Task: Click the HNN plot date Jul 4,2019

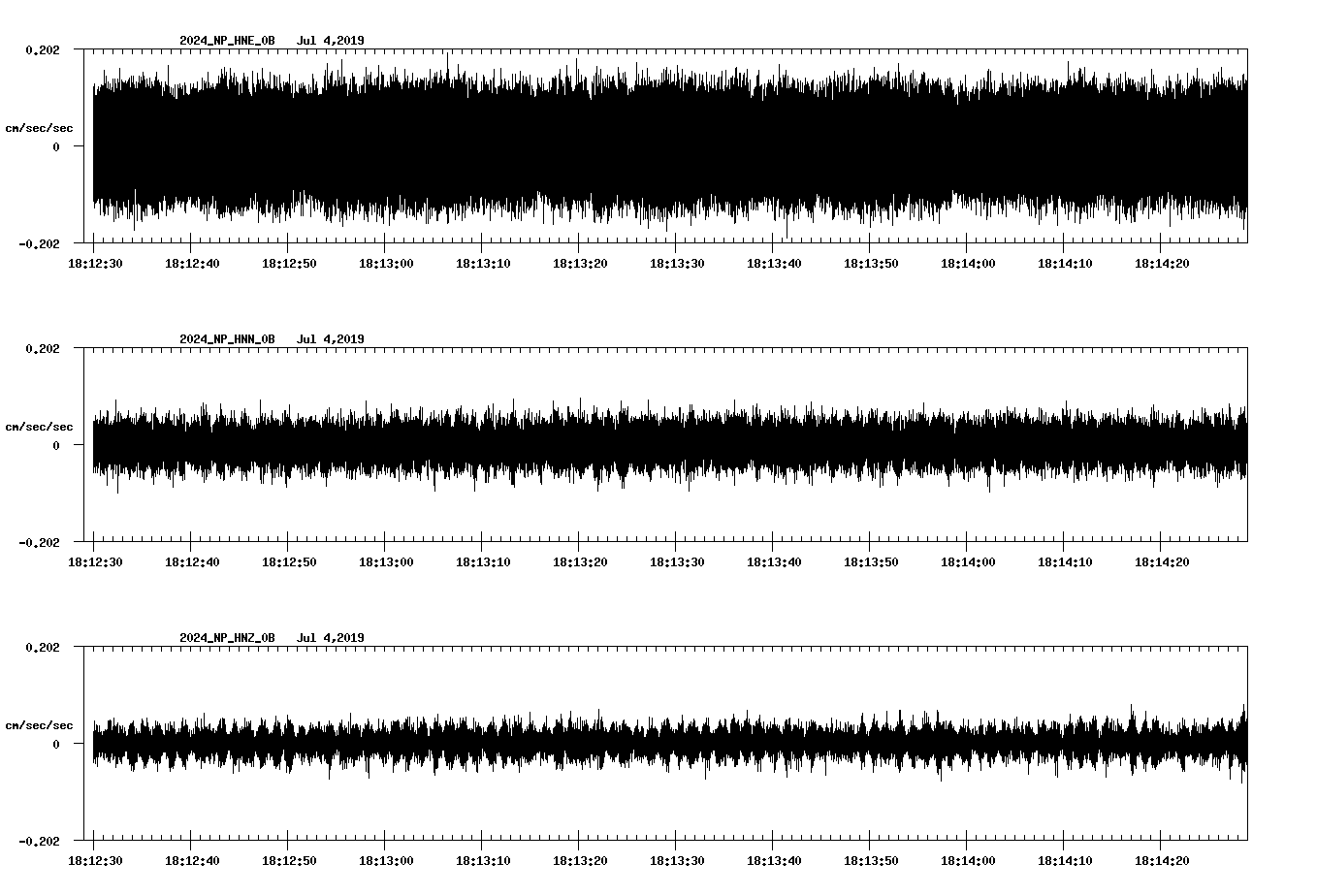Action: pyautogui.click(x=331, y=339)
